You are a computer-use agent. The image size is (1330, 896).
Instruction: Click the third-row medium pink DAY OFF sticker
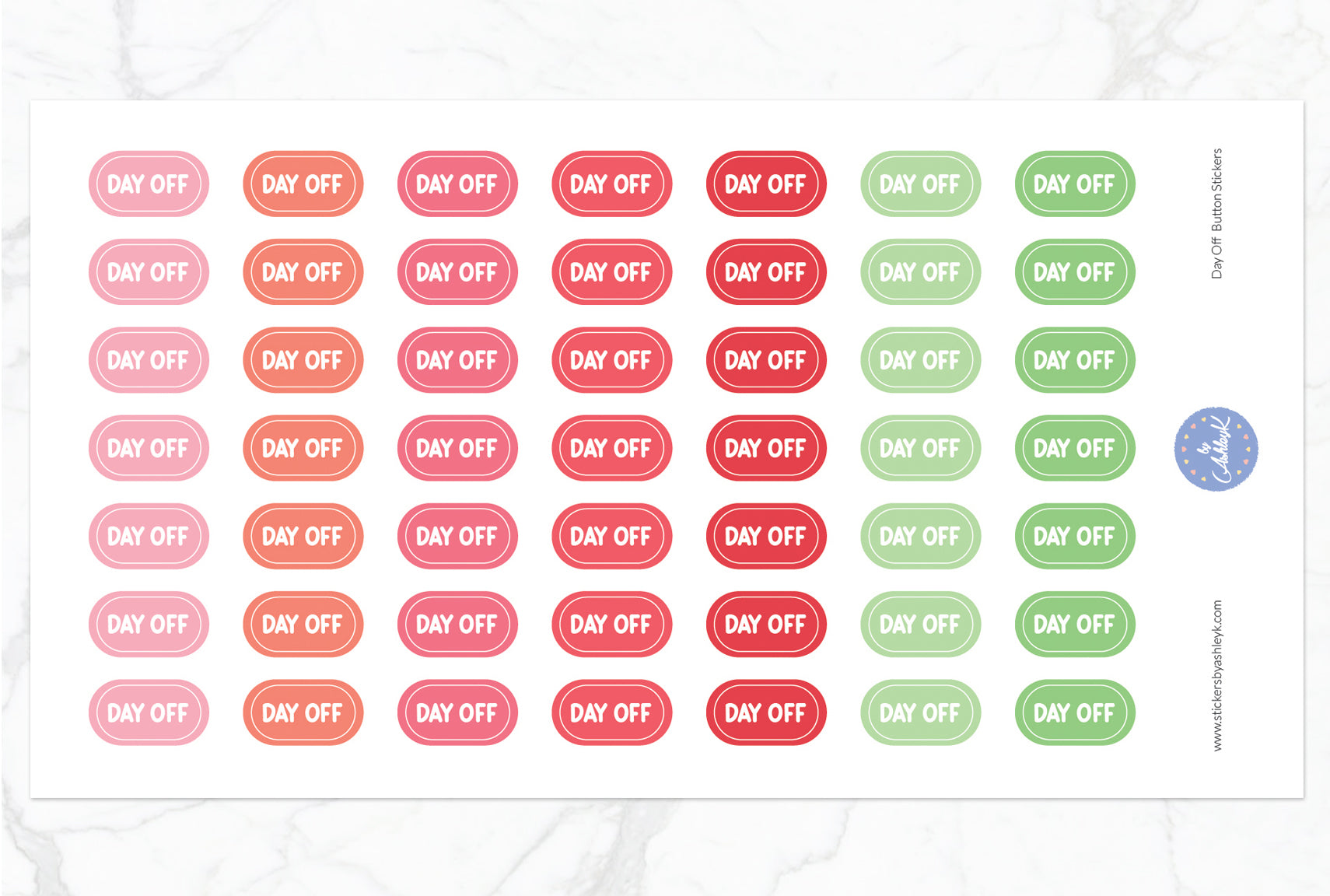click(x=457, y=360)
